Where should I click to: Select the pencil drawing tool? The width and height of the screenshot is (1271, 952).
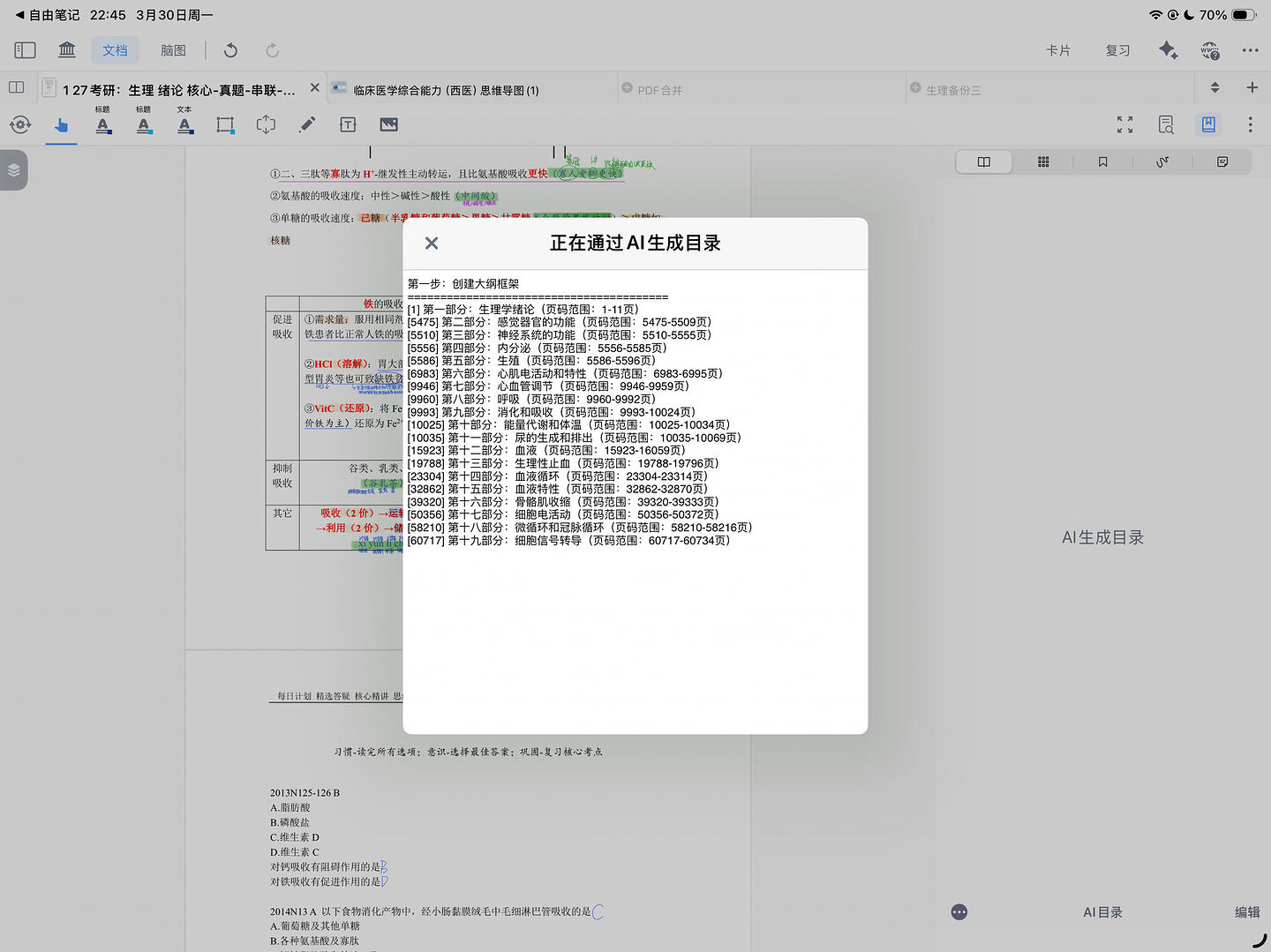point(306,125)
